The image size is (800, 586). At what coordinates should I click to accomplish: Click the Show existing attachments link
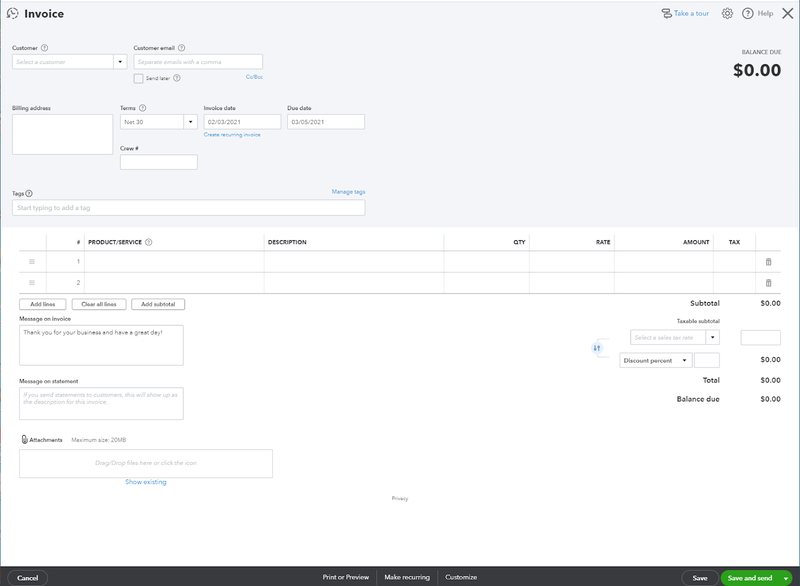click(146, 482)
